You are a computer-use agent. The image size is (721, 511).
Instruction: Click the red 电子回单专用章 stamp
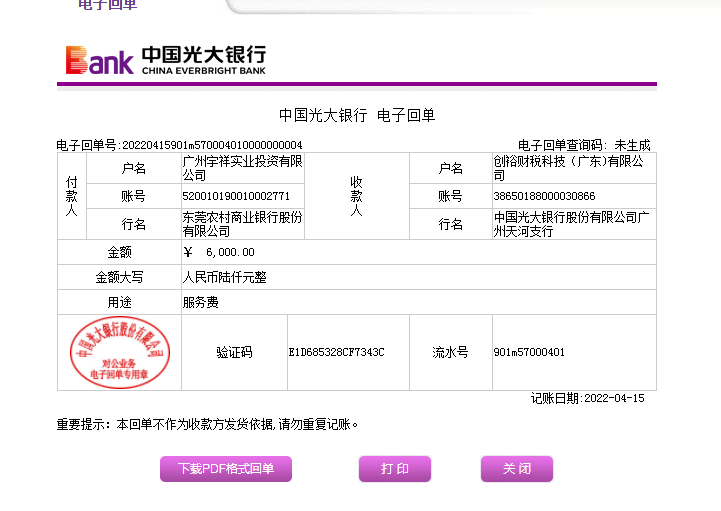pos(119,352)
